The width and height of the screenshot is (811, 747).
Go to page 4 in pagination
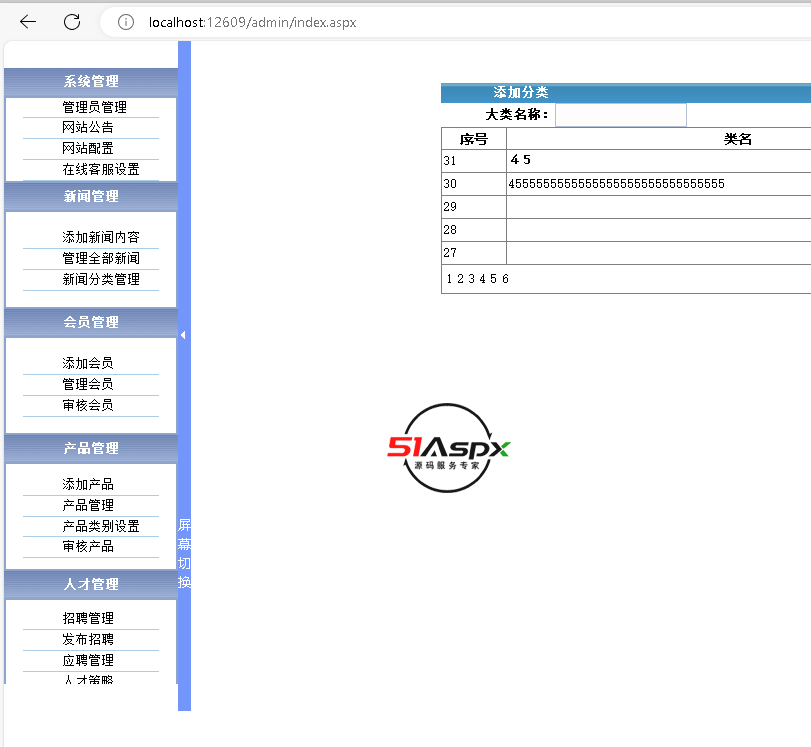pos(483,279)
